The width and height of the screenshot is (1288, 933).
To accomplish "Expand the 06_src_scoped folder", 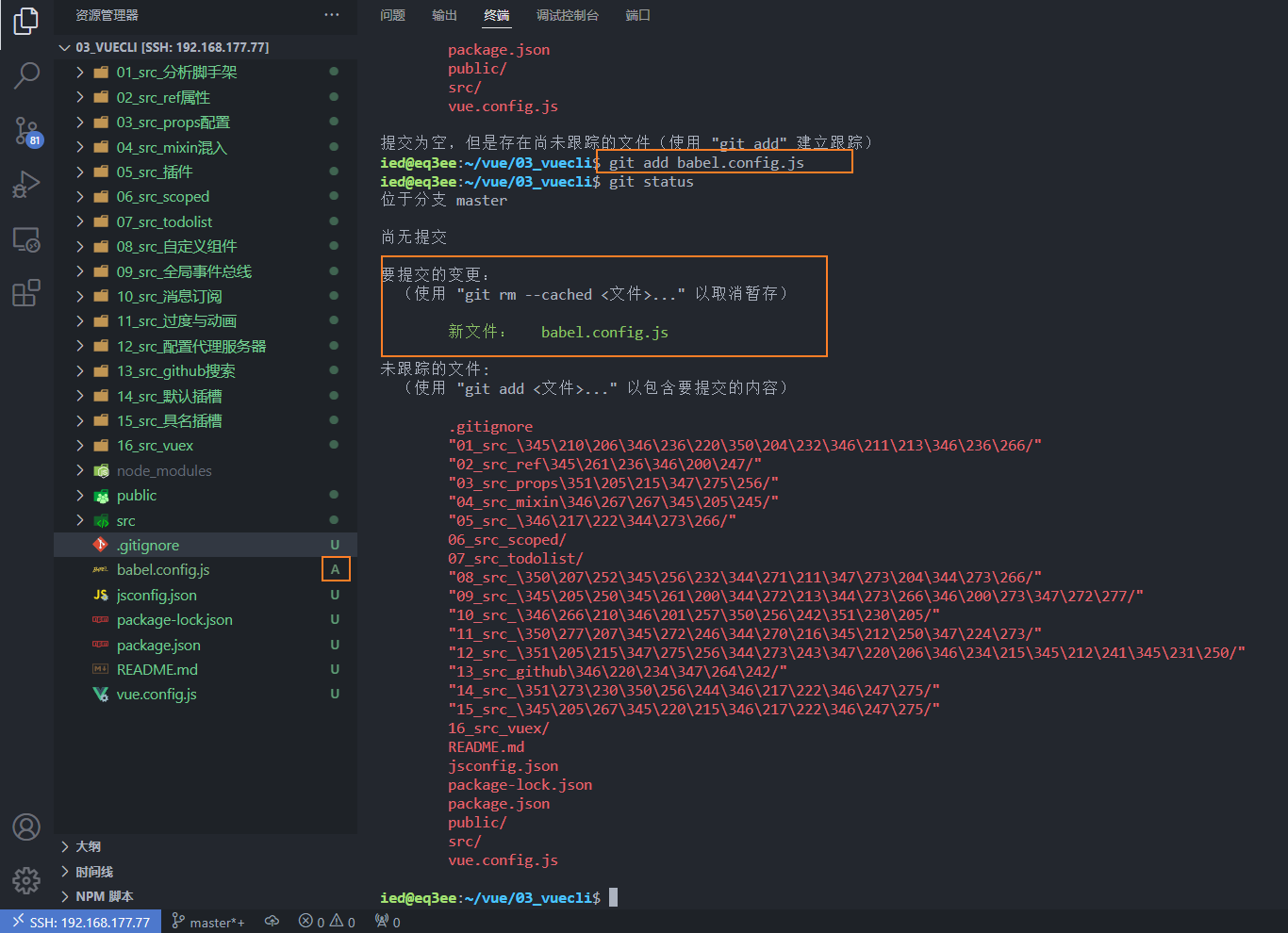I will pos(206,196).
